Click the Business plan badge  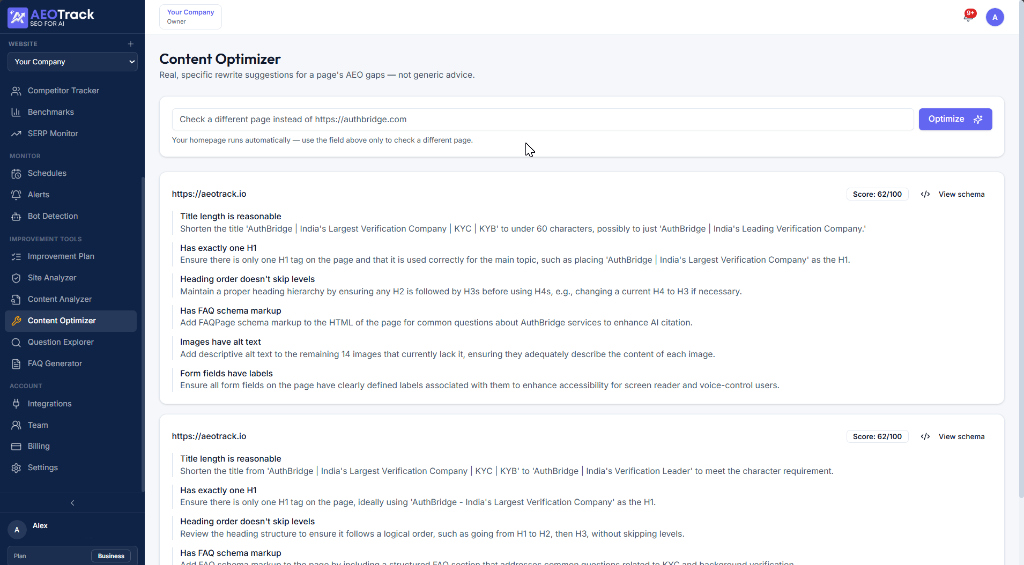(x=111, y=556)
